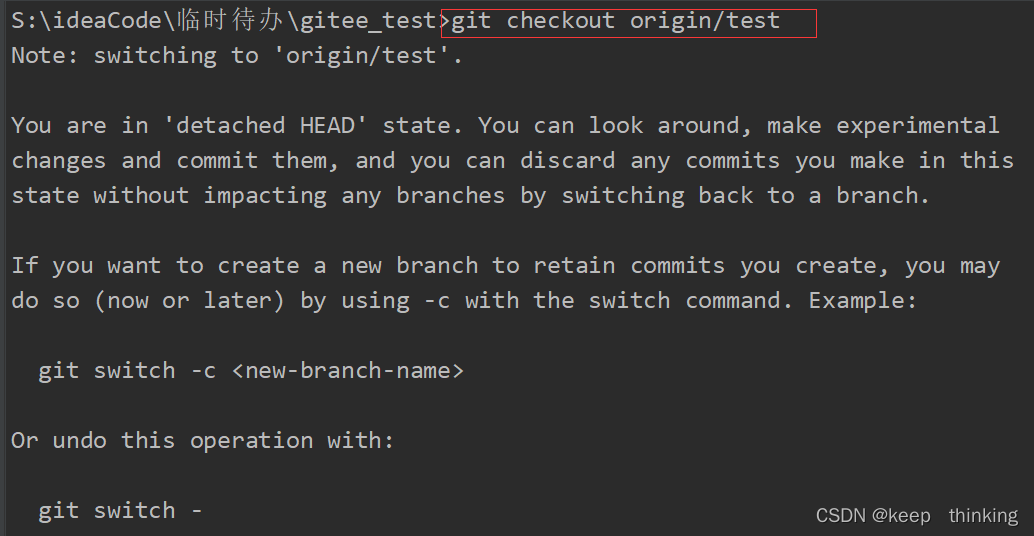The width and height of the screenshot is (1034, 536).
Task: Click the '<new-branch-name>' placeholder text
Action: (348, 371)
